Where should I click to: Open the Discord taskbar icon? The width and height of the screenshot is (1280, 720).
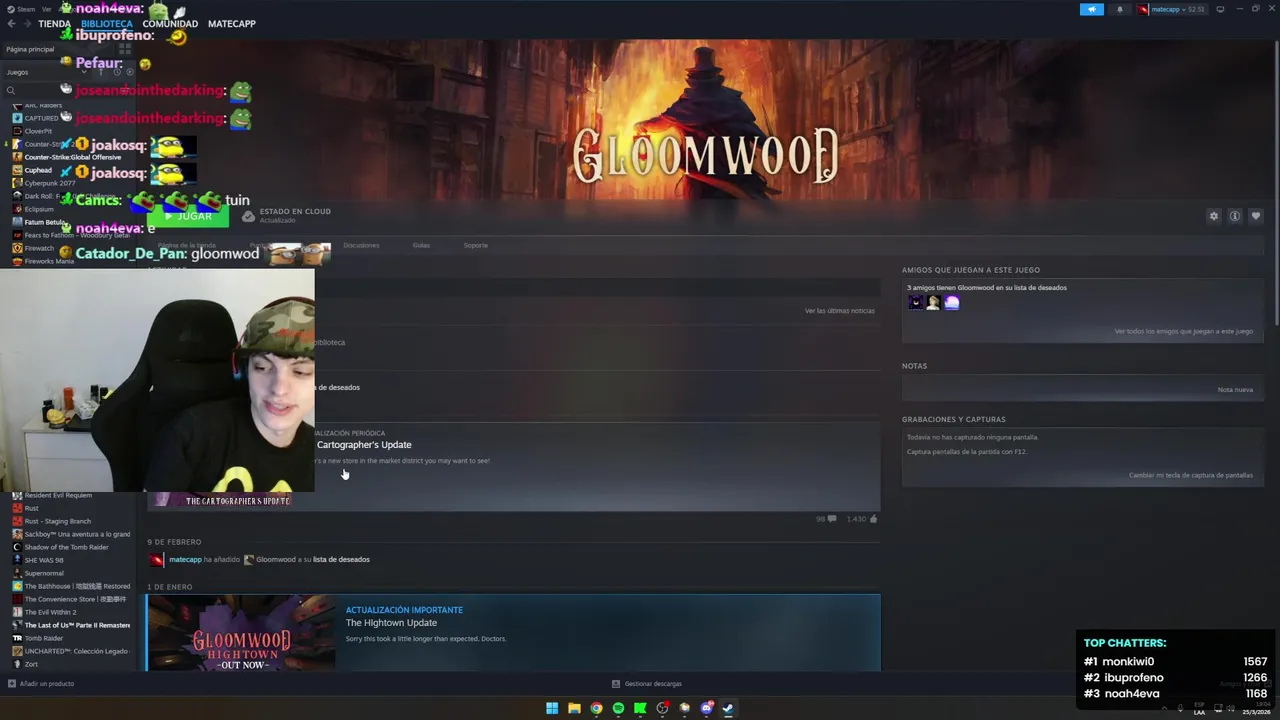(x=707, y=708)
